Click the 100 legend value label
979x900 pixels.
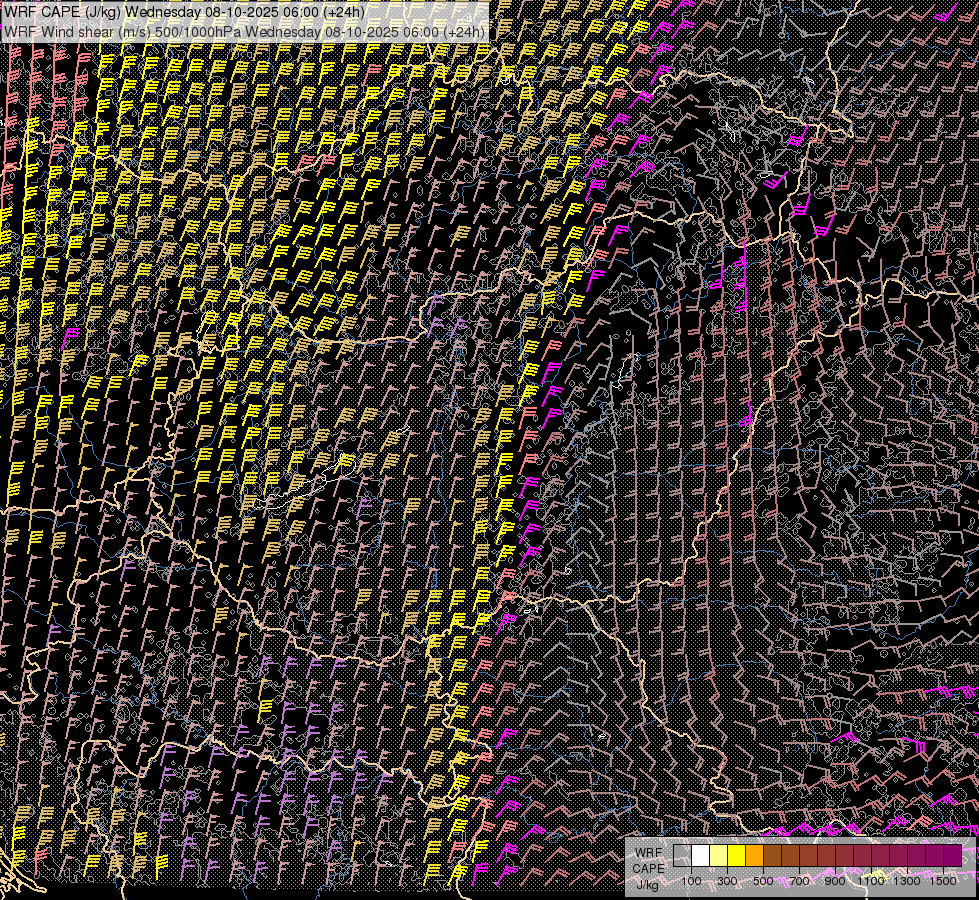[691, 881]
